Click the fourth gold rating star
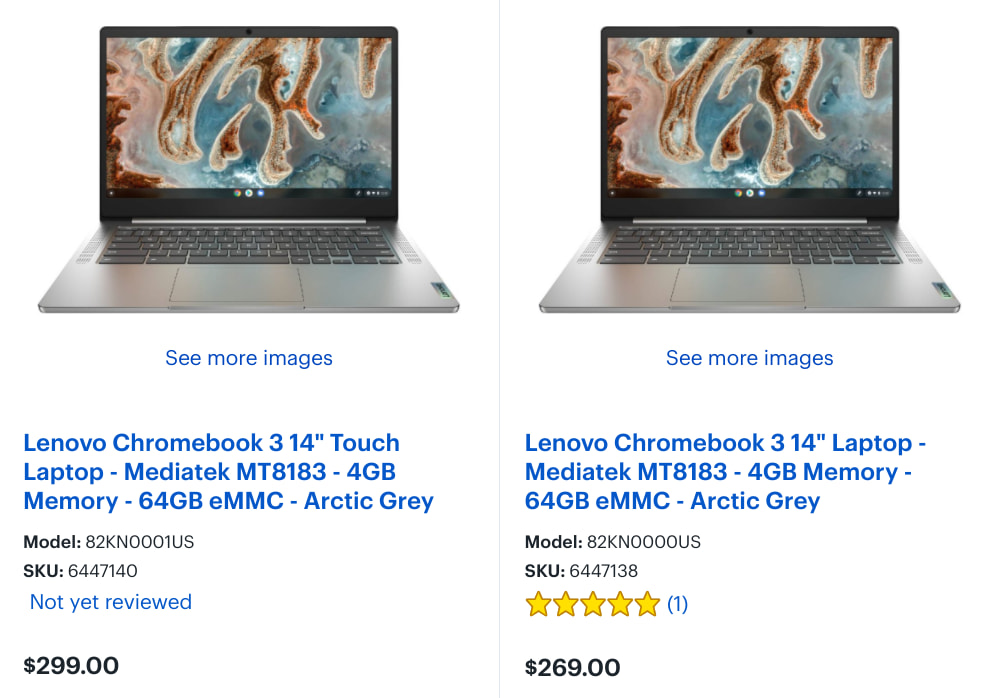Viewport: 988px width, 698px height. pyautogui.click(x=620, y=604)
